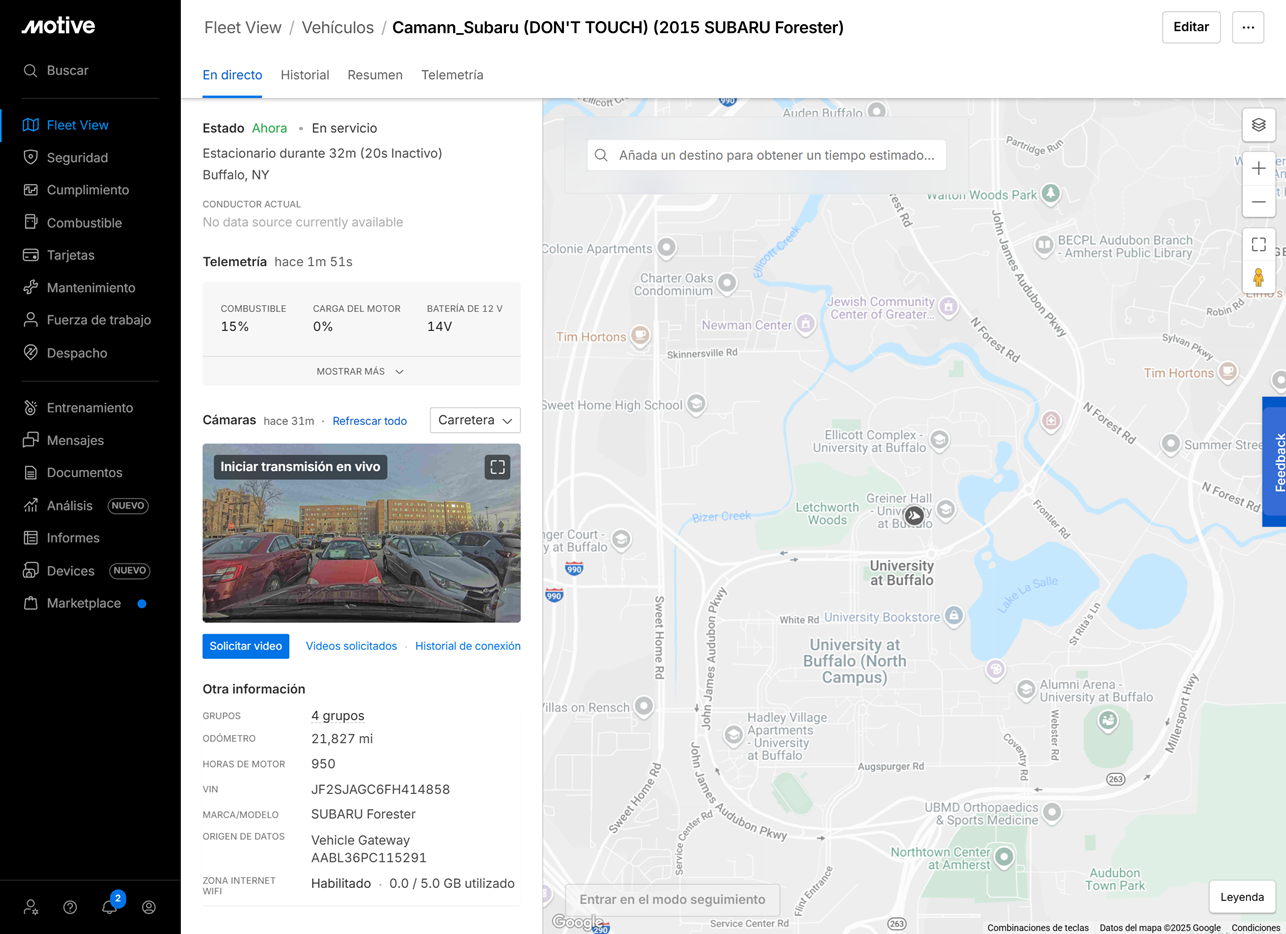Switch to the Telemetría tab
The width and height of the screenshot is (1286, 934).
(452, 75)
